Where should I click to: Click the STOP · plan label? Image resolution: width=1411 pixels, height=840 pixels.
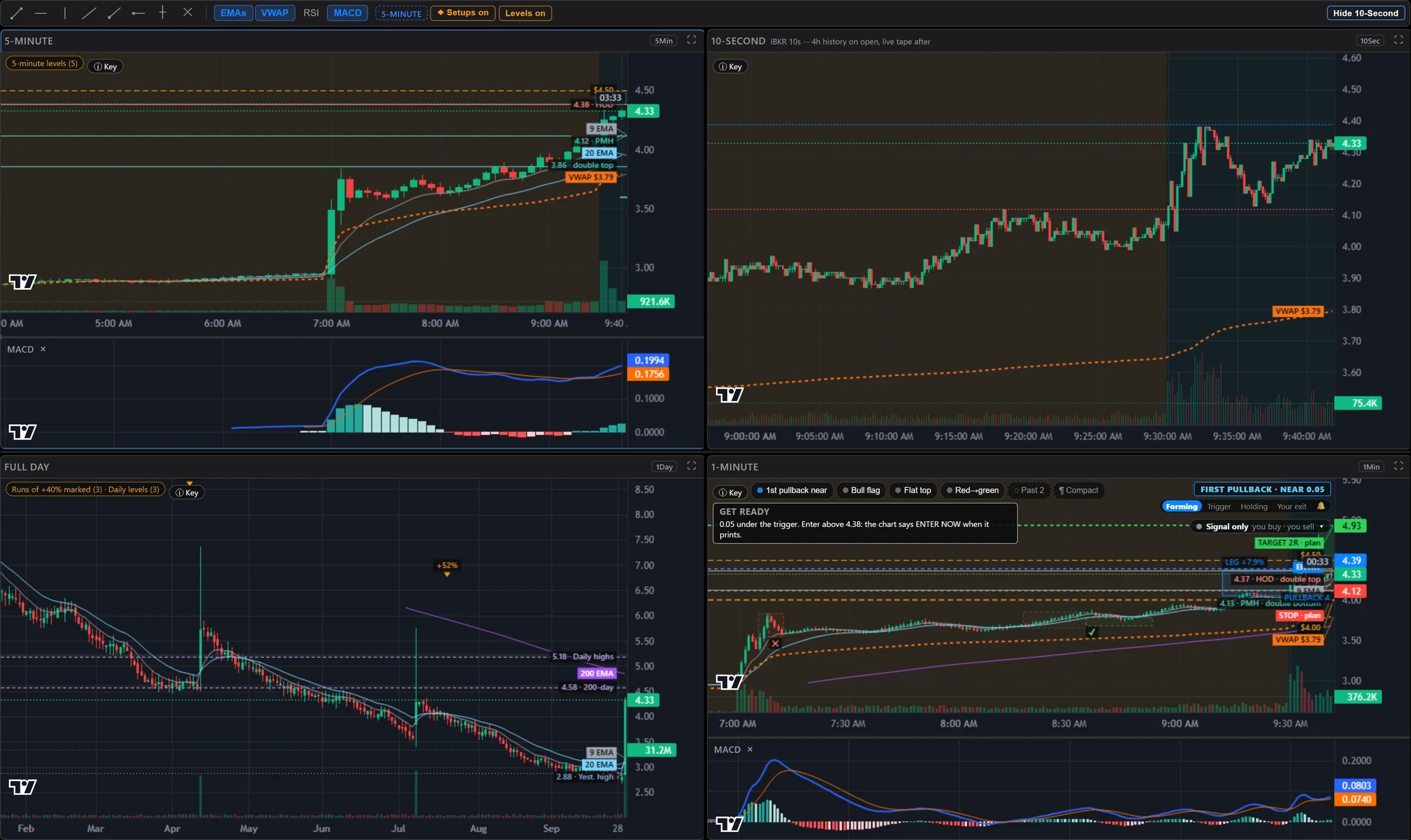click(x=1299, y=615)
